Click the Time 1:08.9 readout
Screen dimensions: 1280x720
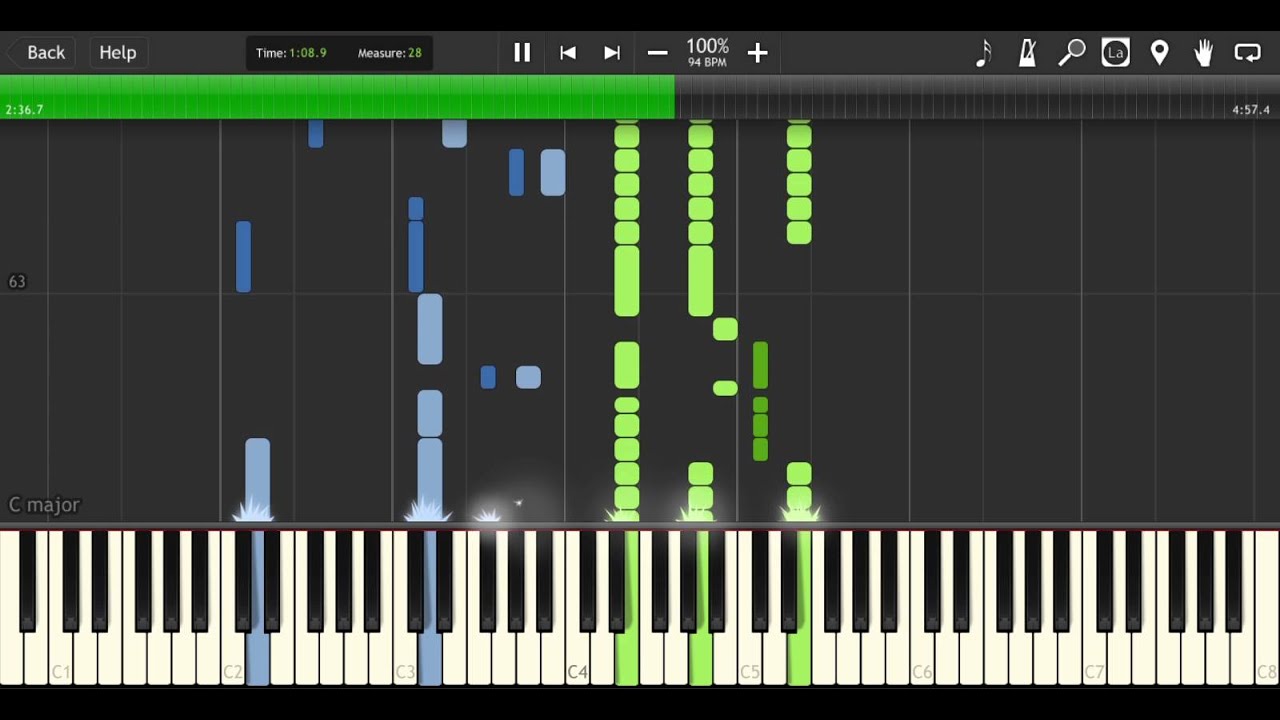[291, 53]
